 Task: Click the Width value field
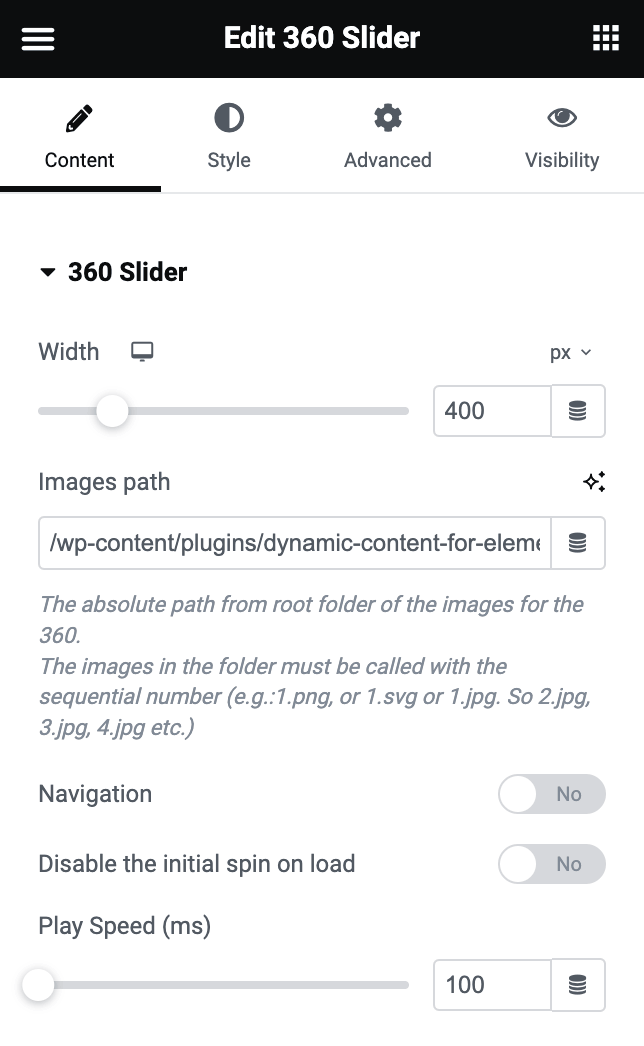click(x=491, y=411)
